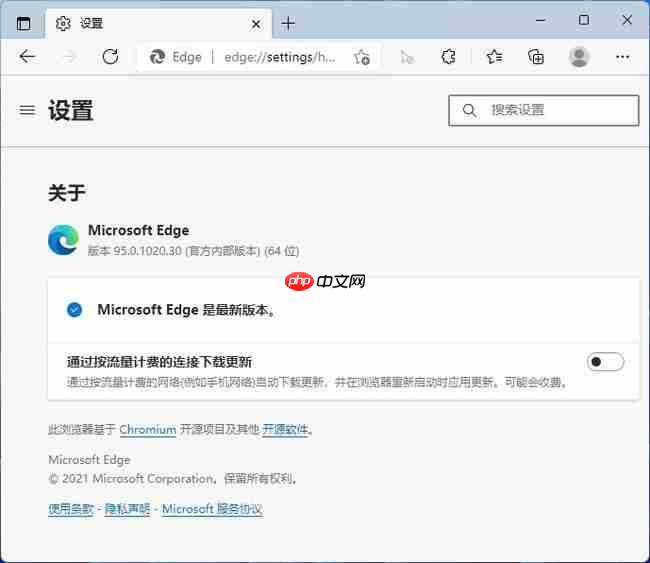Open the Chromium link
This screenshot has height=563, width=650.
pos(148,430)
